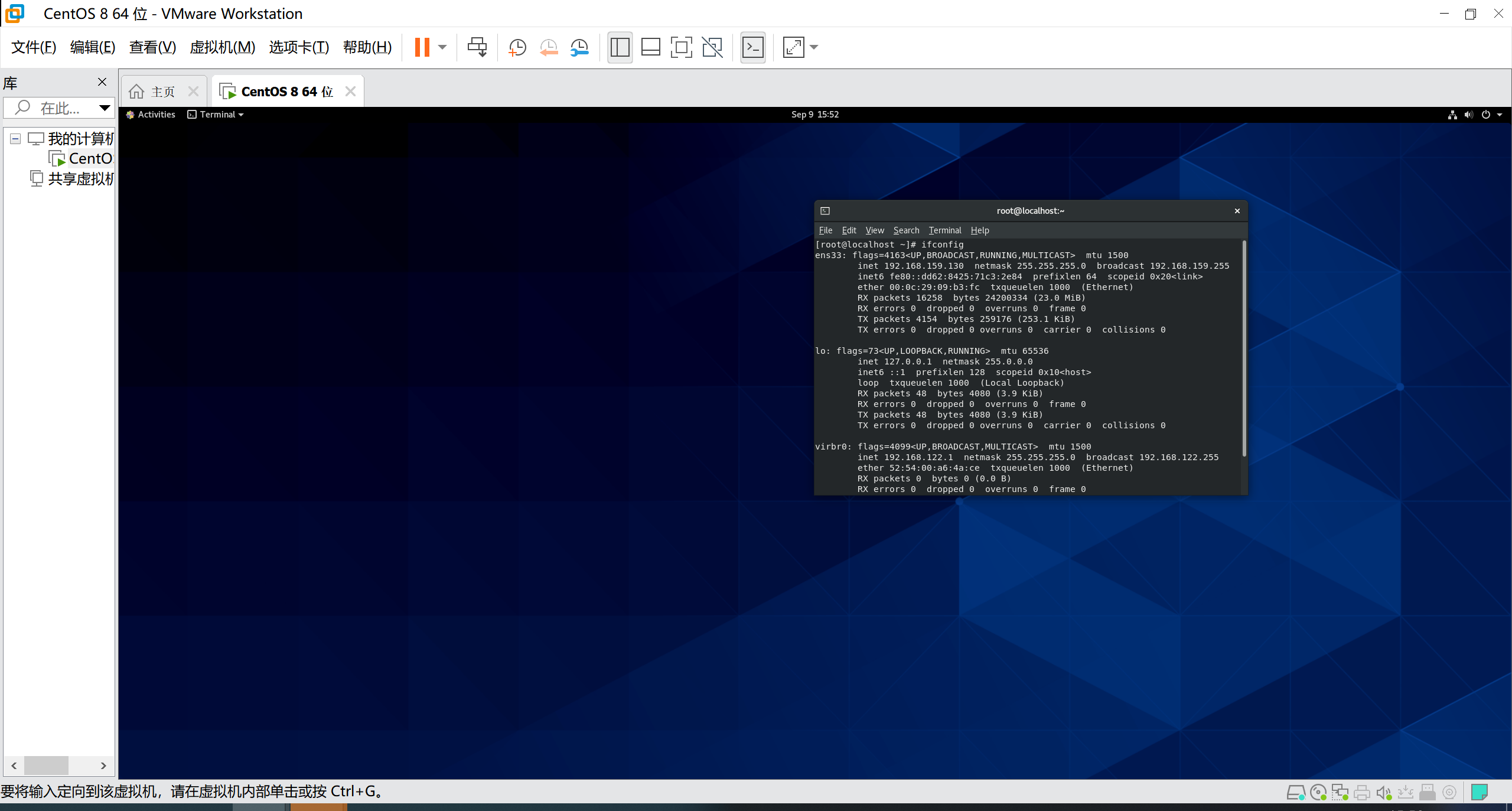This screenshot has height=811, width=1512.
Task: Toggle the thumbnail bar view
Action: [650, 47]
